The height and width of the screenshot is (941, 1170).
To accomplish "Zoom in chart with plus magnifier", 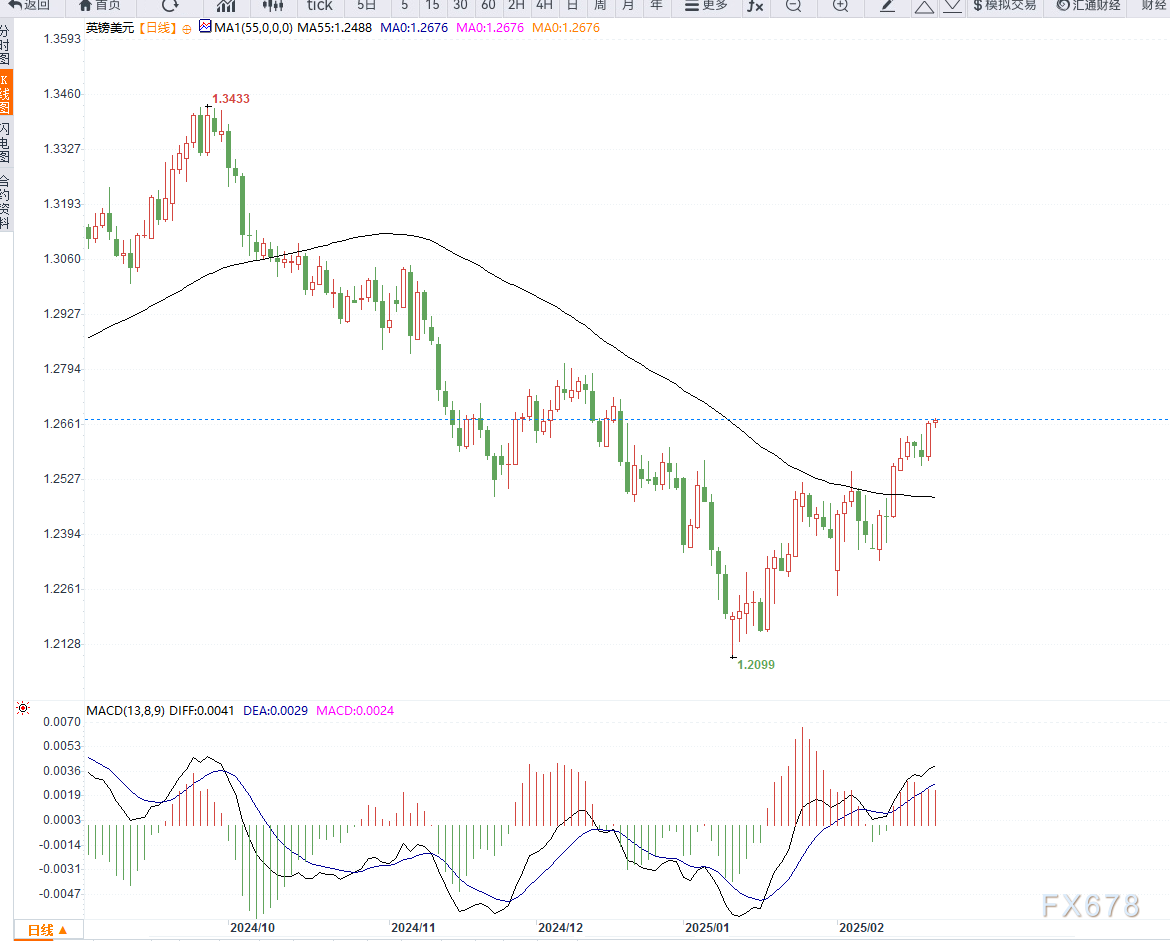I will point(840,6).
